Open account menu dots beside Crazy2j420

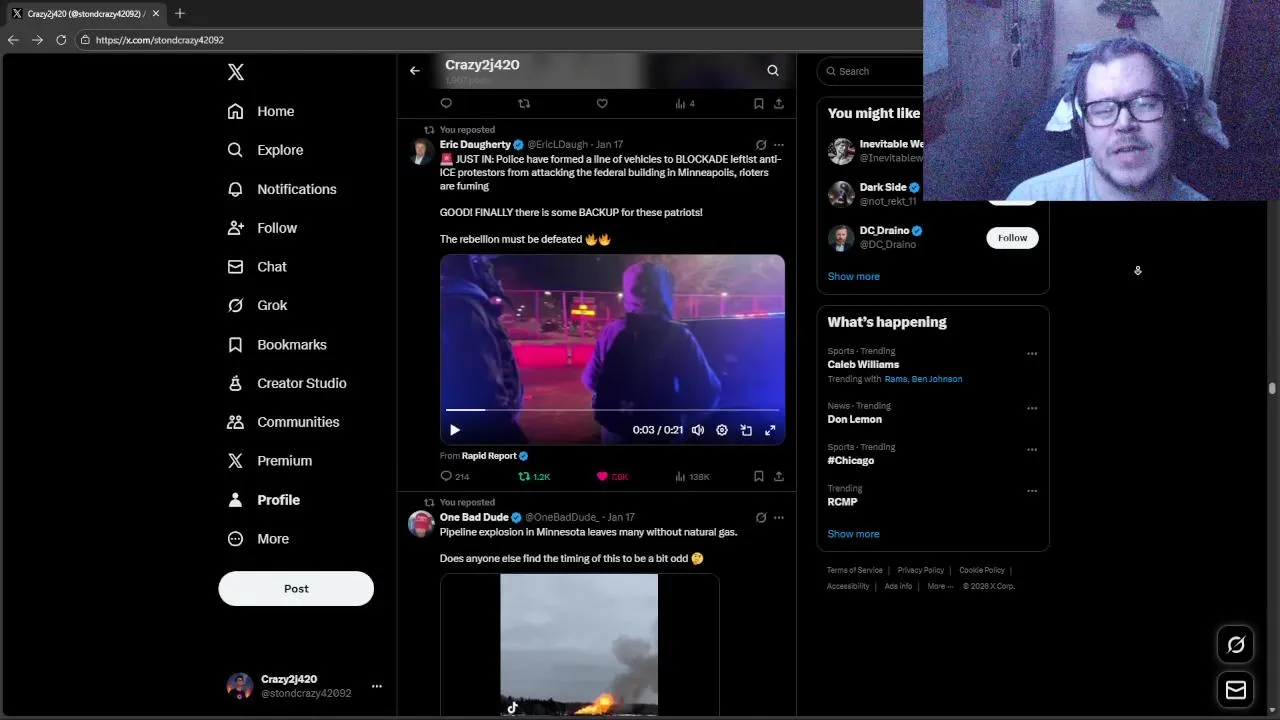(377, 686)
